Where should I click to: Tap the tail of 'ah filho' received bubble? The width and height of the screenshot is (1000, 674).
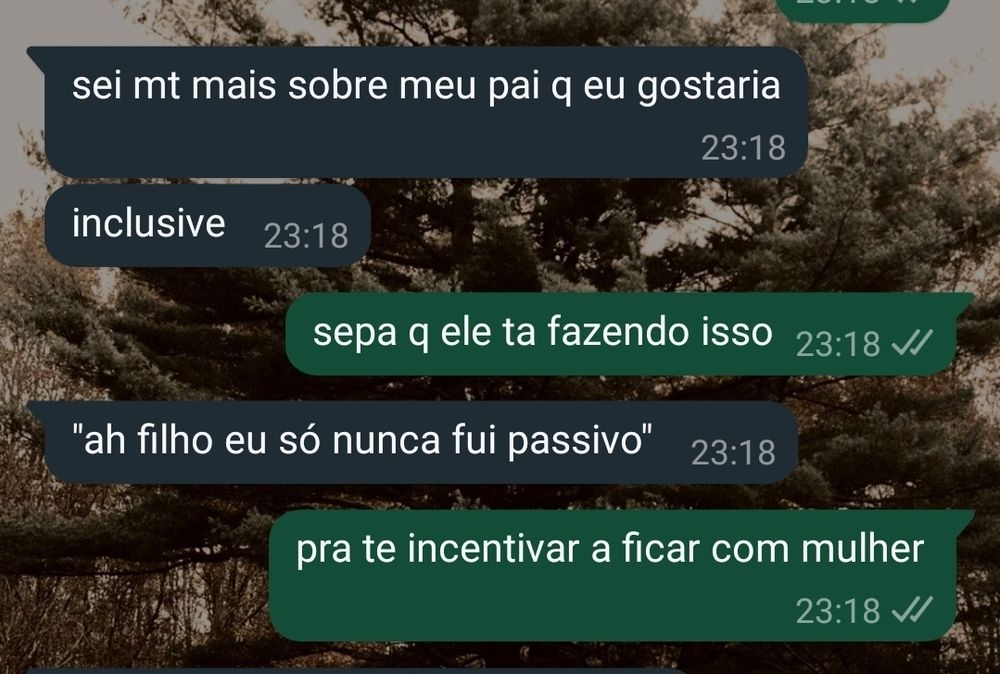coord(36,411)
